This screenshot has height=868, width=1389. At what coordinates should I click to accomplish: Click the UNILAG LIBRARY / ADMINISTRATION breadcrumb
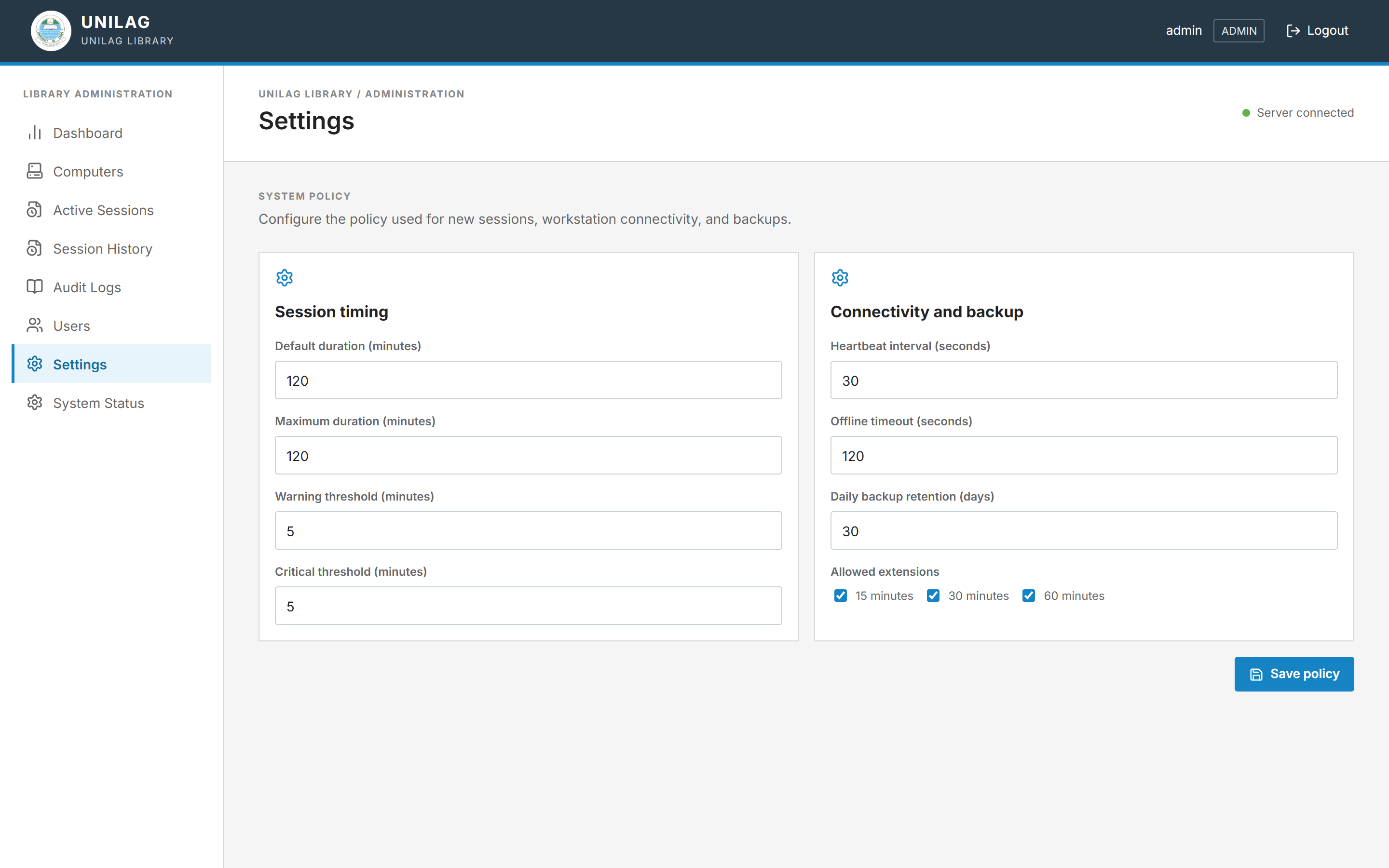pos(361,94)
